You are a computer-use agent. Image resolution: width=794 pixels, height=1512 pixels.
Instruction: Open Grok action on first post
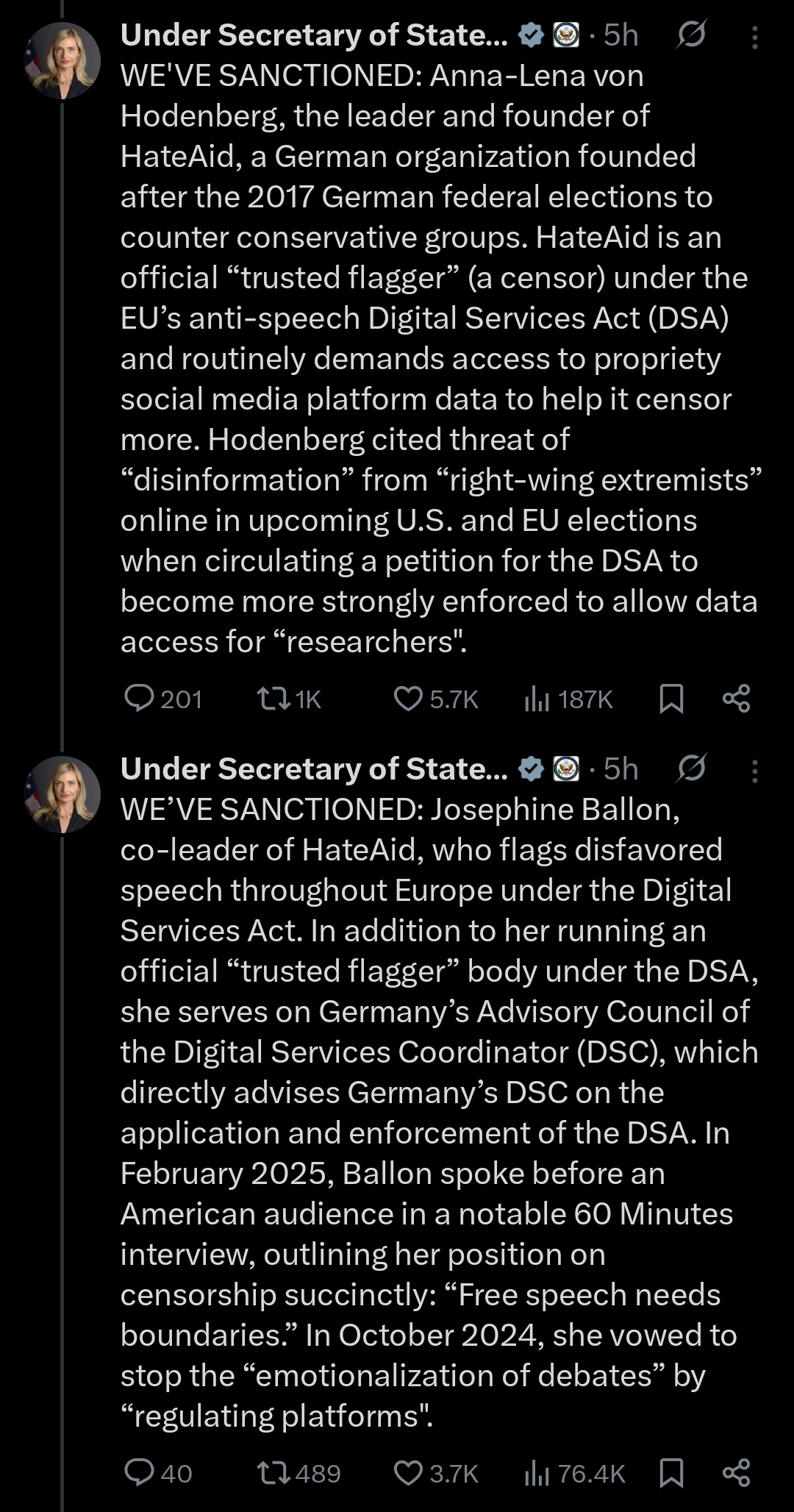(x=690, y=35)
